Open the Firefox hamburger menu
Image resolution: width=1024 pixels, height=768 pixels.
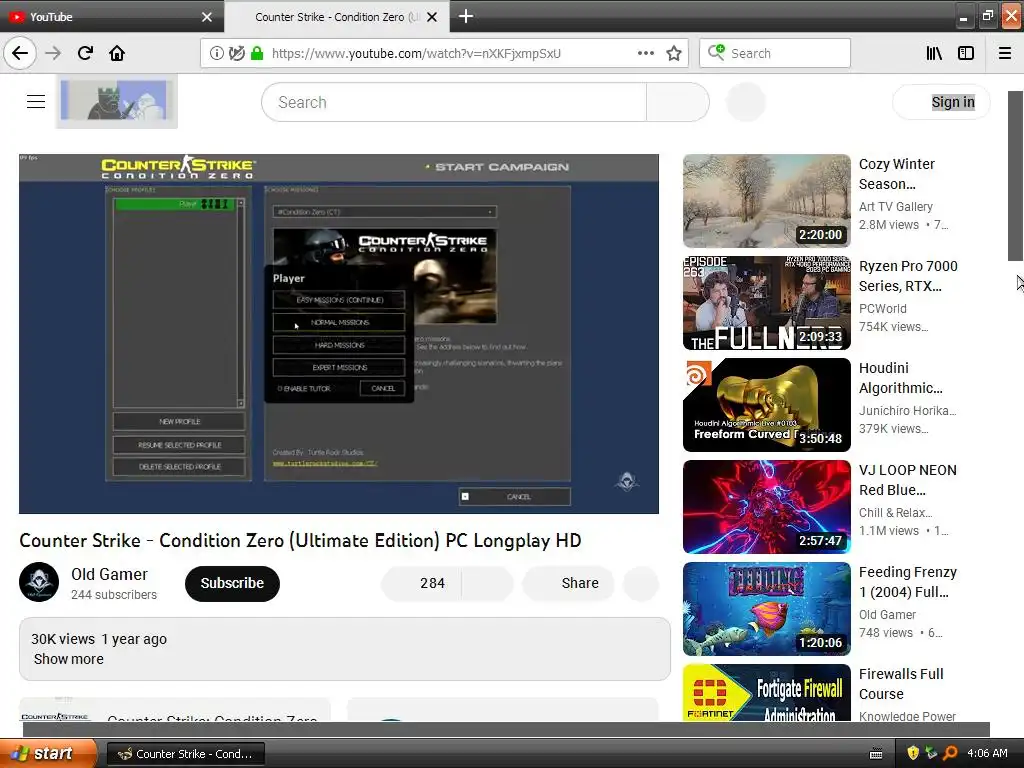click(x=1005, y=53)
